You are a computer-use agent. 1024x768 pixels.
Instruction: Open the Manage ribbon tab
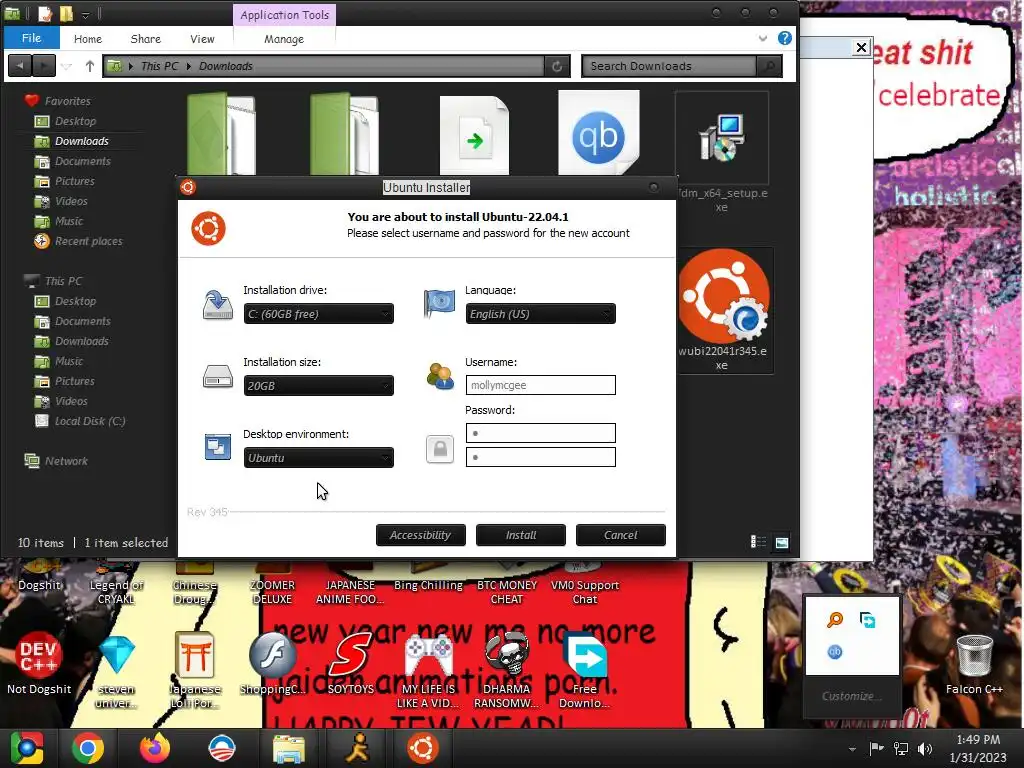pos(284,39)
